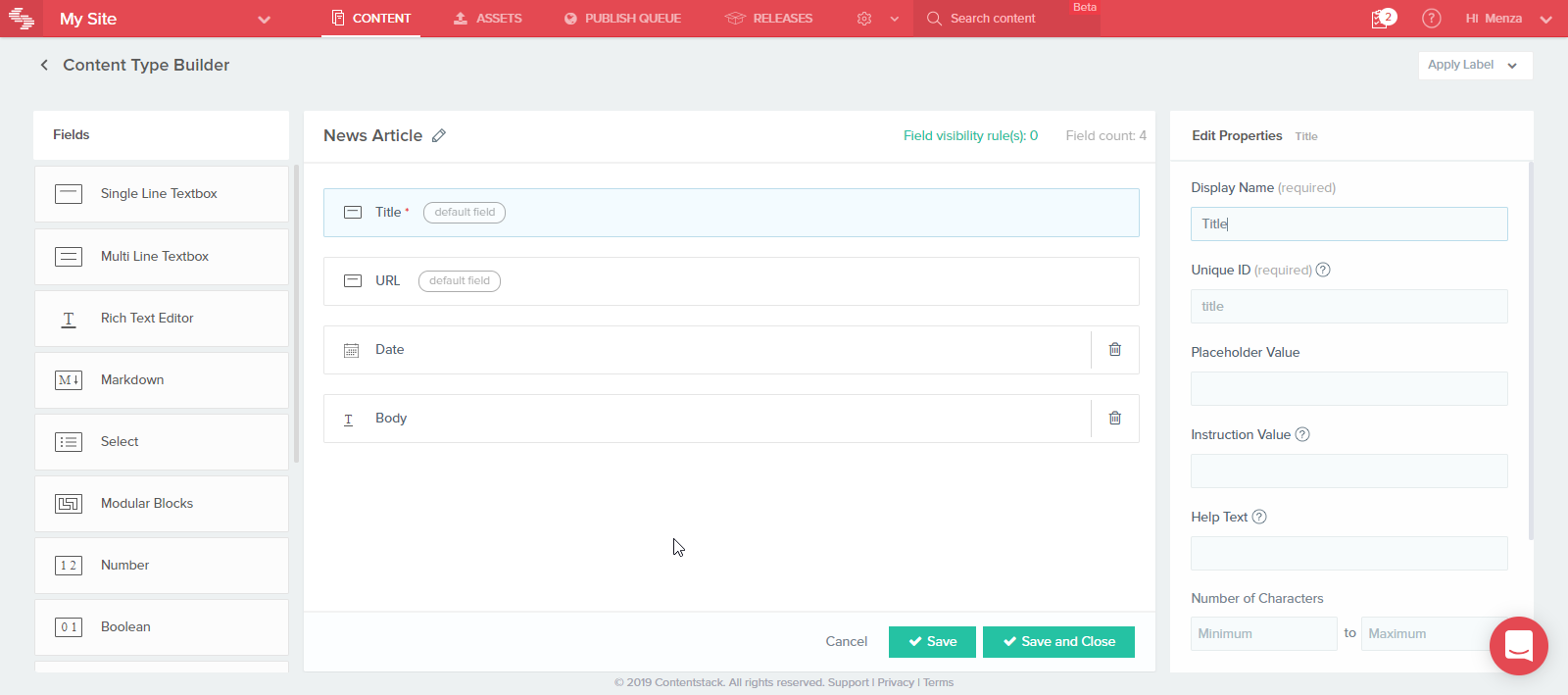Open the chat support bubble
1568x695 pixels.
coord(1518,645)
